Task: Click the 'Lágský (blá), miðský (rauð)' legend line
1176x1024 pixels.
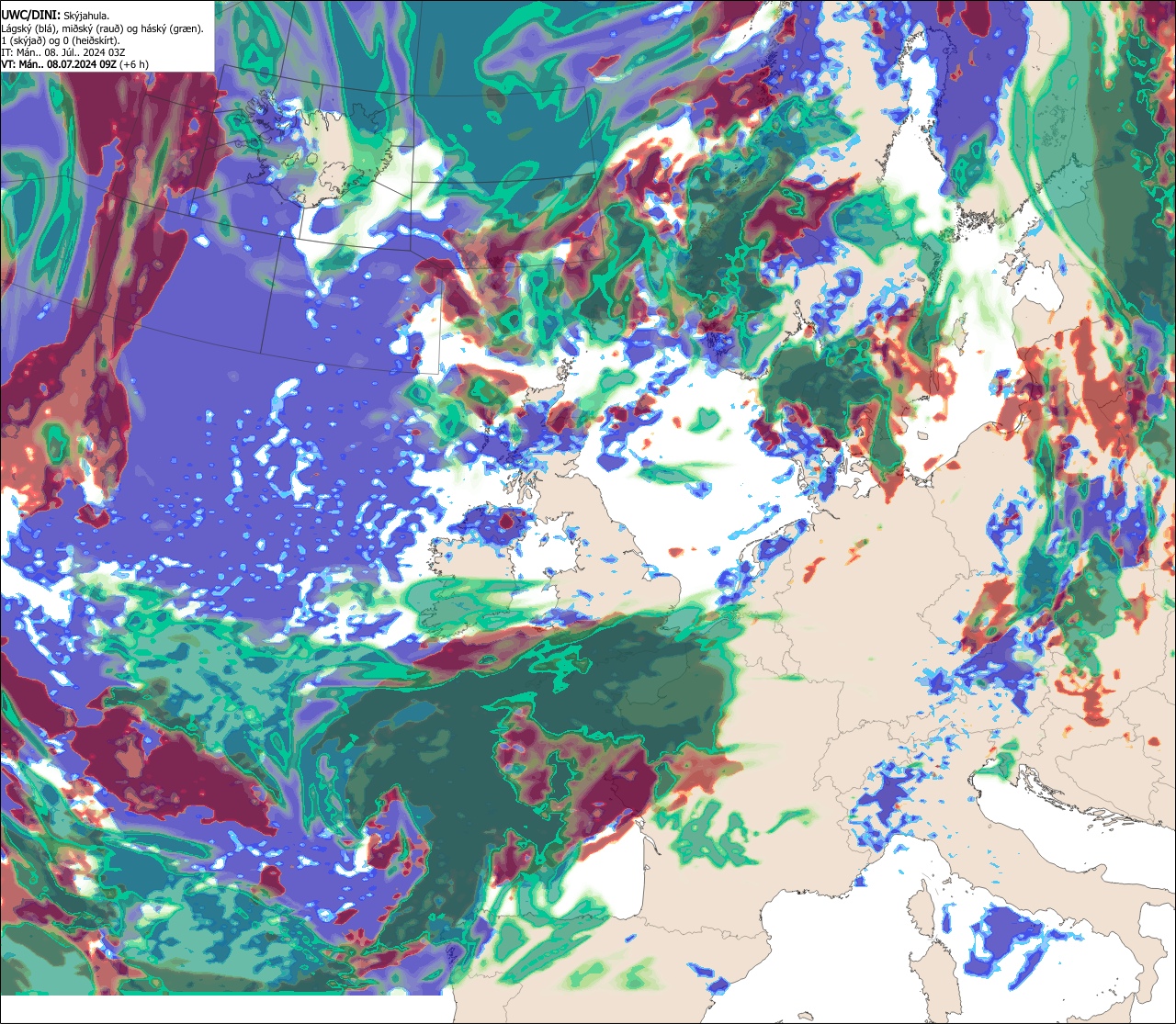Action: (104, 28)
